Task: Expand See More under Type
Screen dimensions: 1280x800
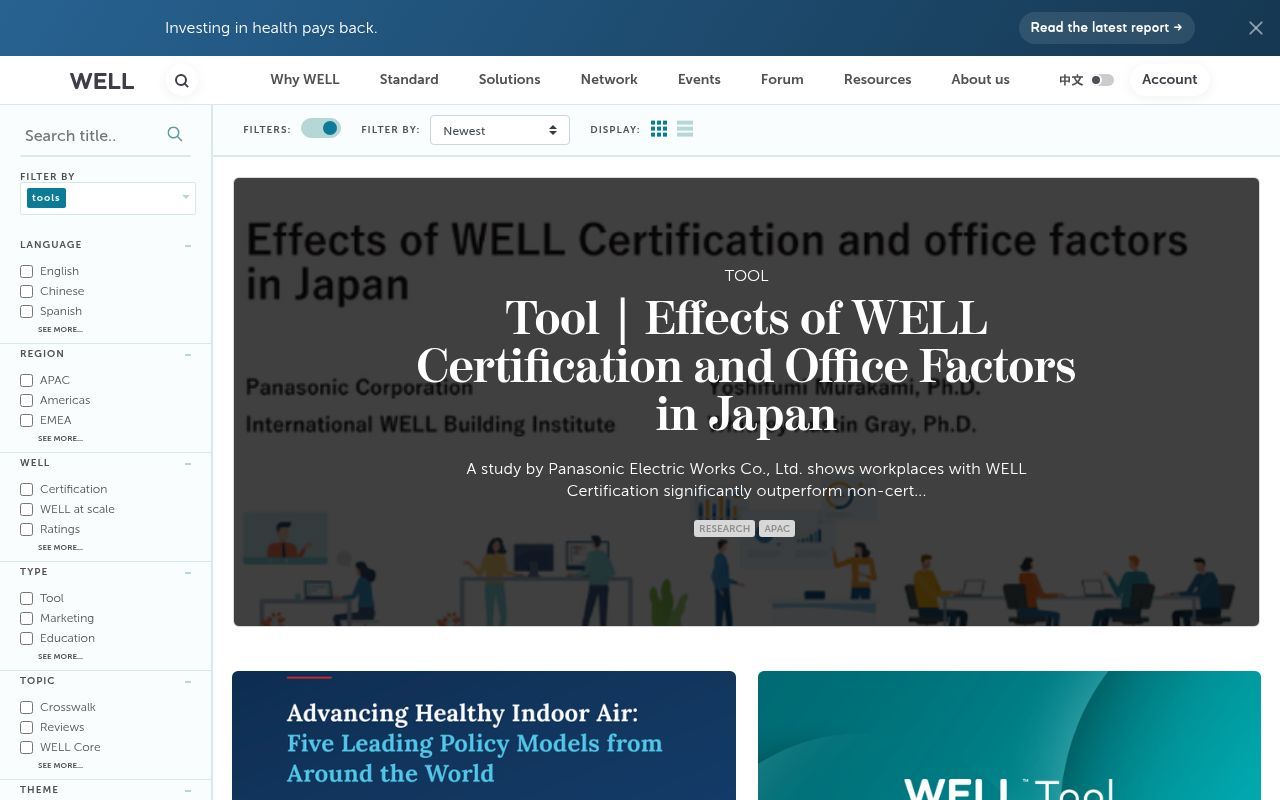Action: (x=60, y=656)
